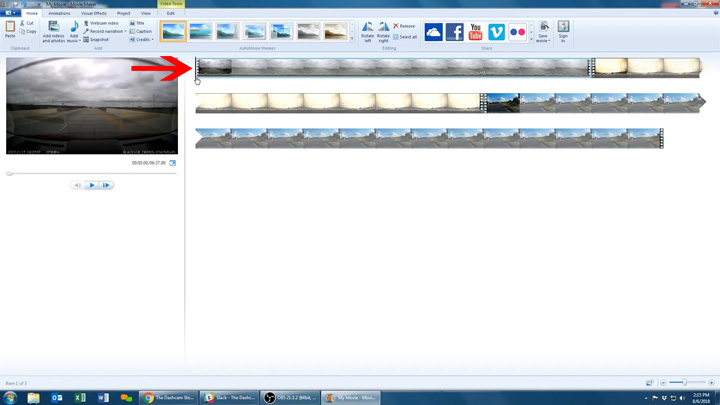Open the Credits dropdown menu
Image resolution: width=720 pixels, height=405 pixels.
[142, 39]
